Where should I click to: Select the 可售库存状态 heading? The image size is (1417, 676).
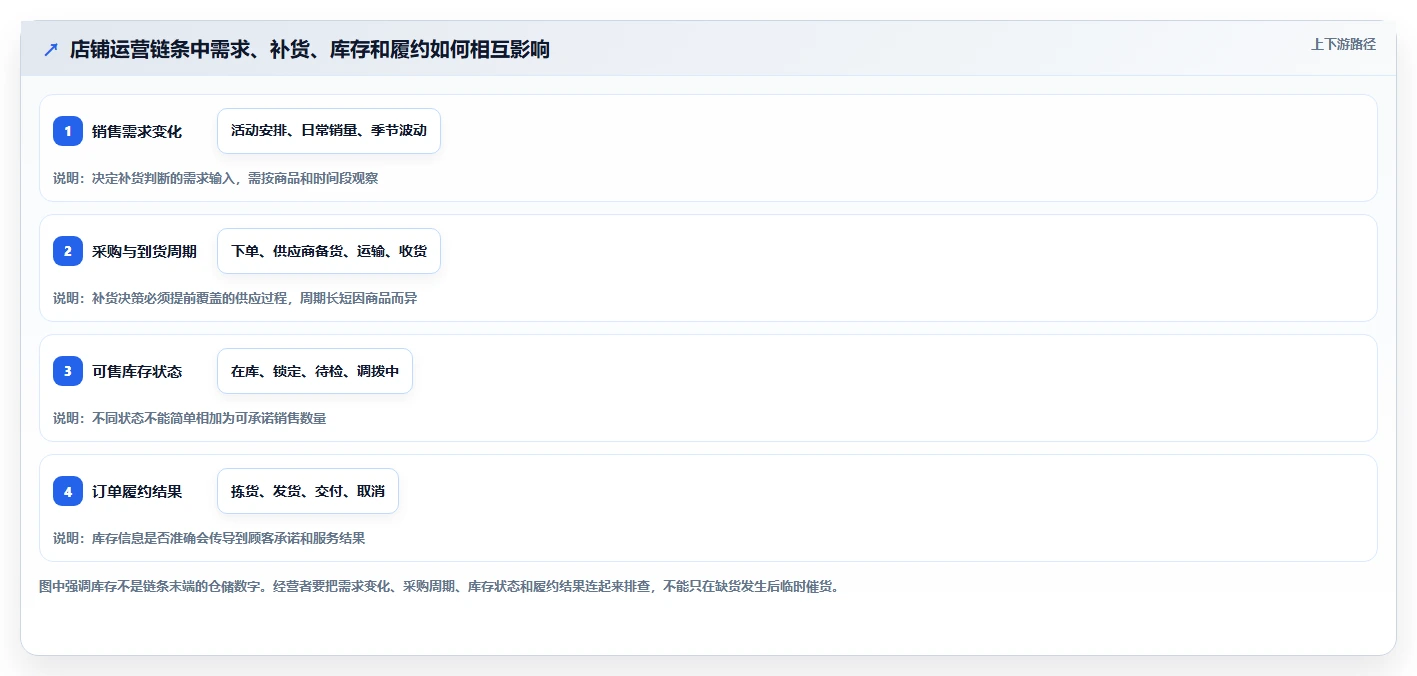(x=137, y=371)
